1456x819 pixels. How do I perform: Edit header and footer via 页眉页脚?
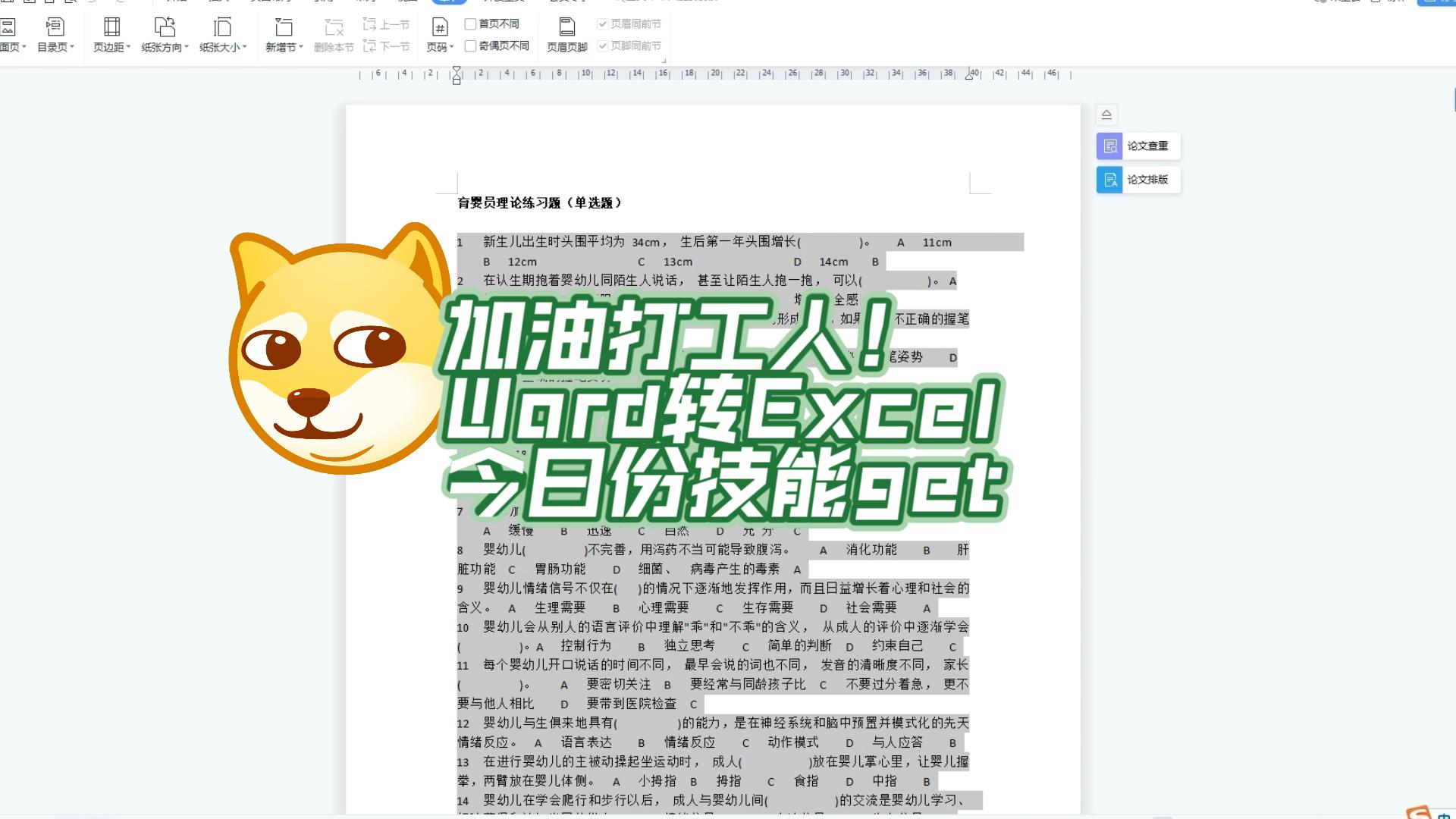click(566, 34)
